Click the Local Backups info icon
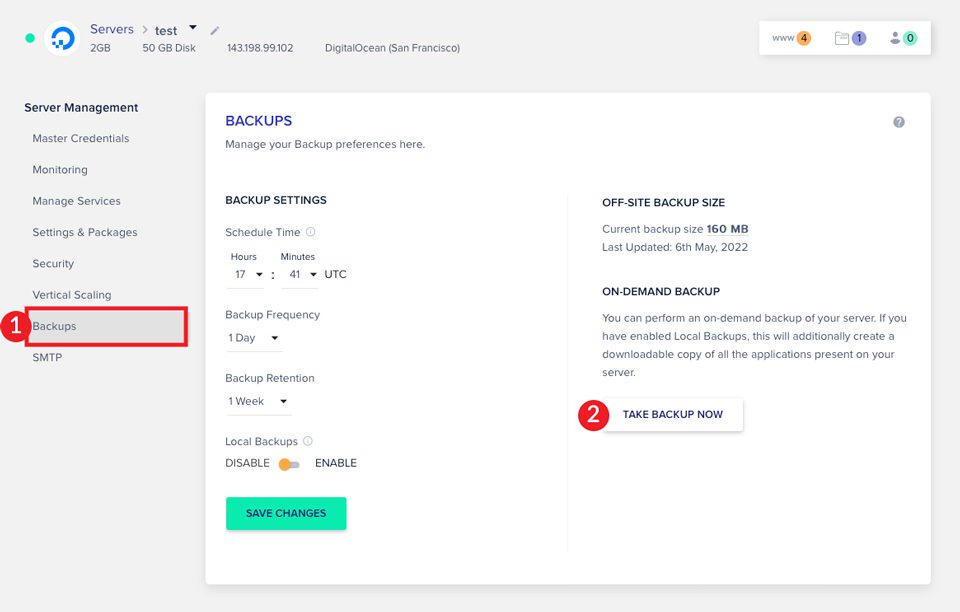The image size is (960, 612). pos(308,440)
